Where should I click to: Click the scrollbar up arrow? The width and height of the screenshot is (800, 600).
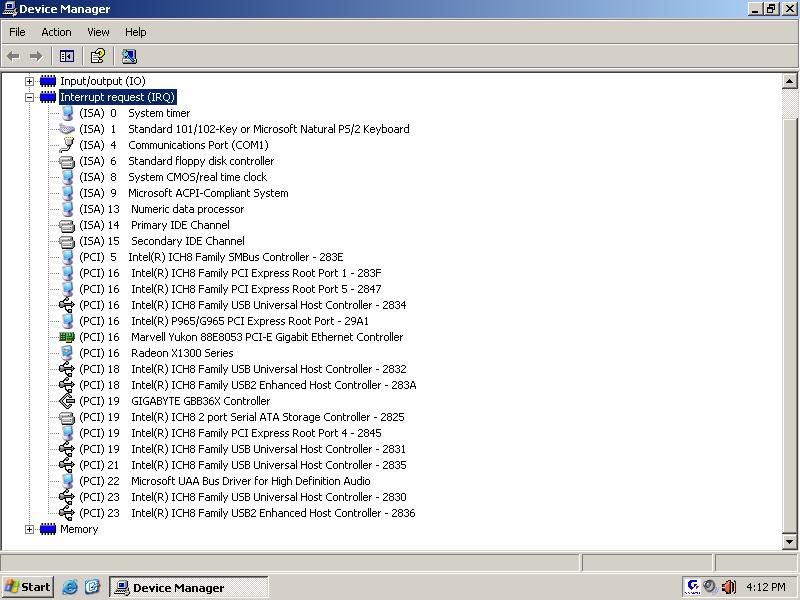click(789, 81)
